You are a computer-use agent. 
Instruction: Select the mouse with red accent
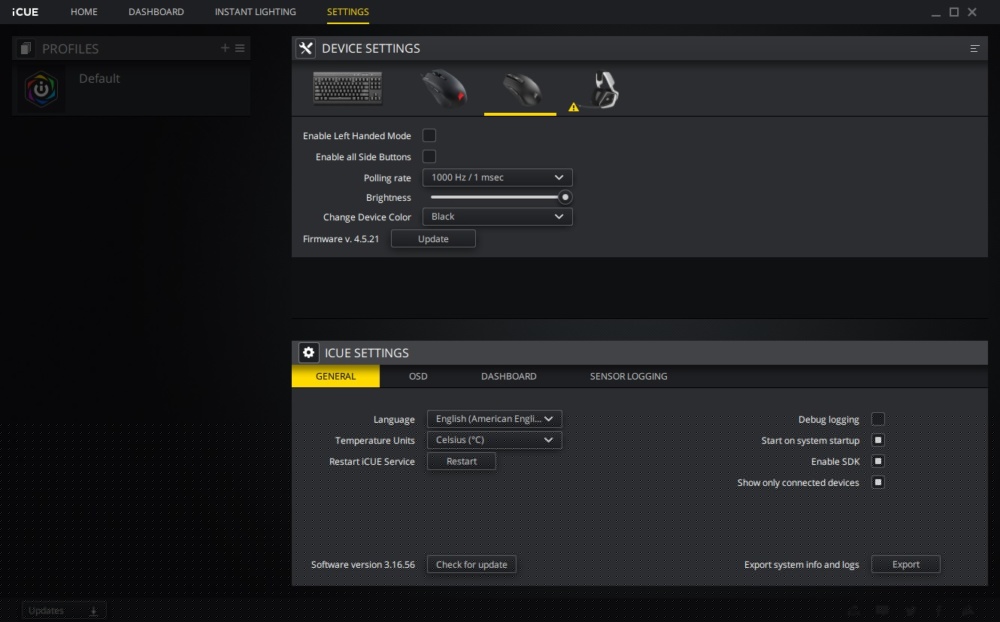click(x=445, y=88)
